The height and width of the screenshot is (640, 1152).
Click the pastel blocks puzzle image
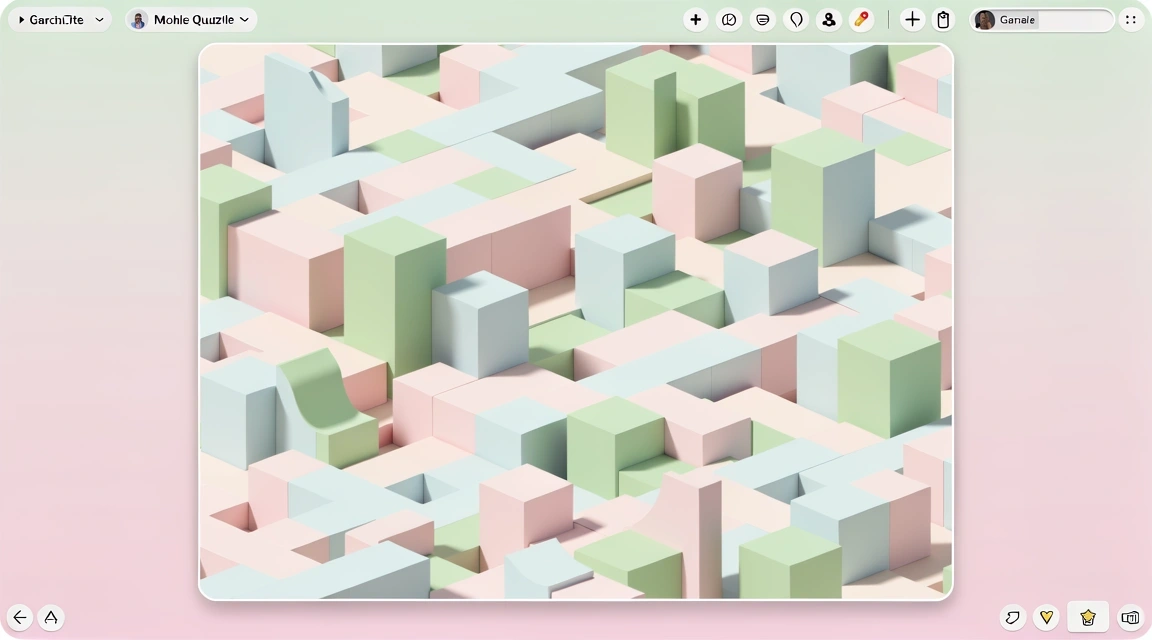(x=576, y=321)
